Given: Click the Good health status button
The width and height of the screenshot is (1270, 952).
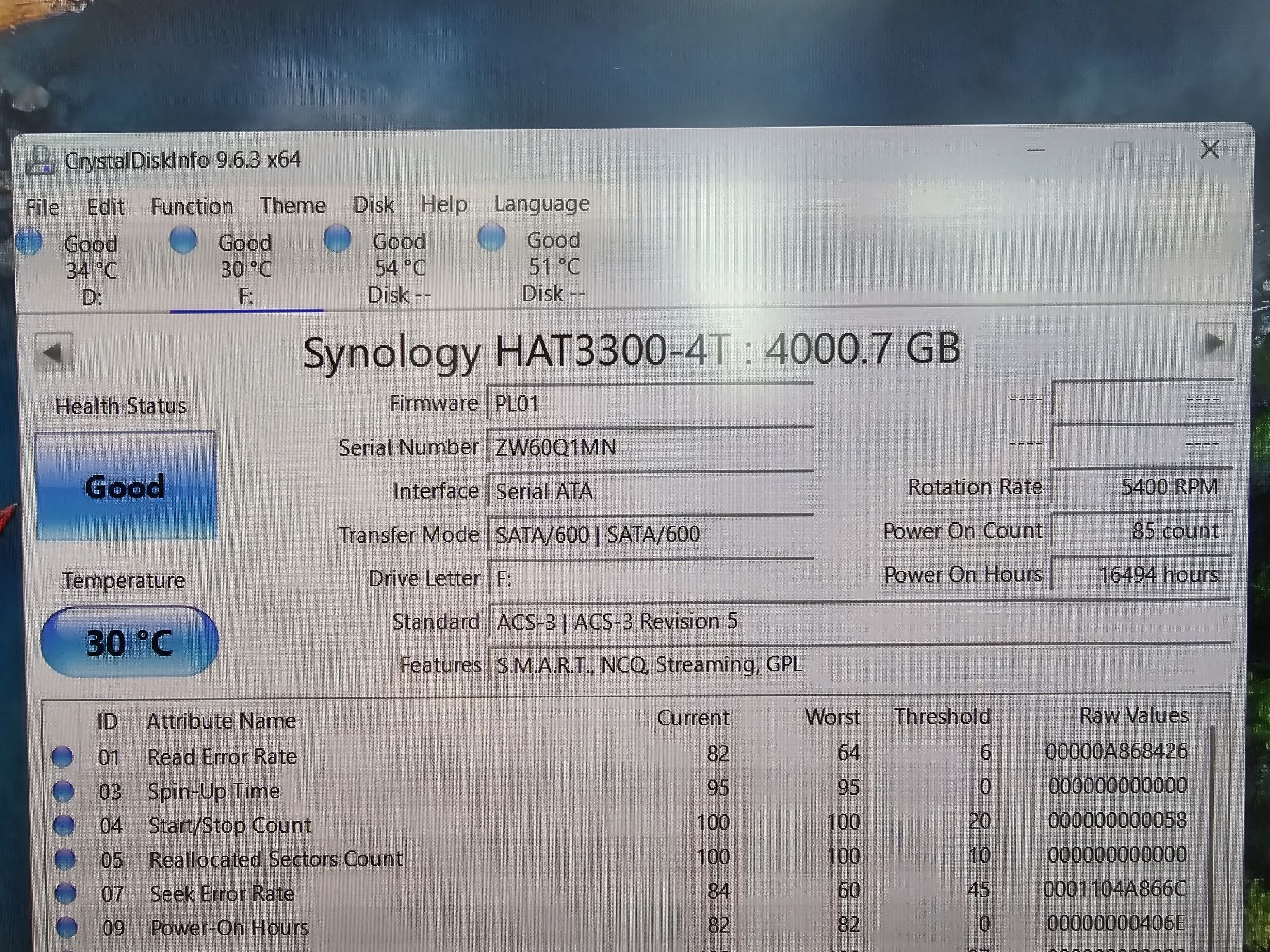Looking at the screenshot, I should click(126, 487).
